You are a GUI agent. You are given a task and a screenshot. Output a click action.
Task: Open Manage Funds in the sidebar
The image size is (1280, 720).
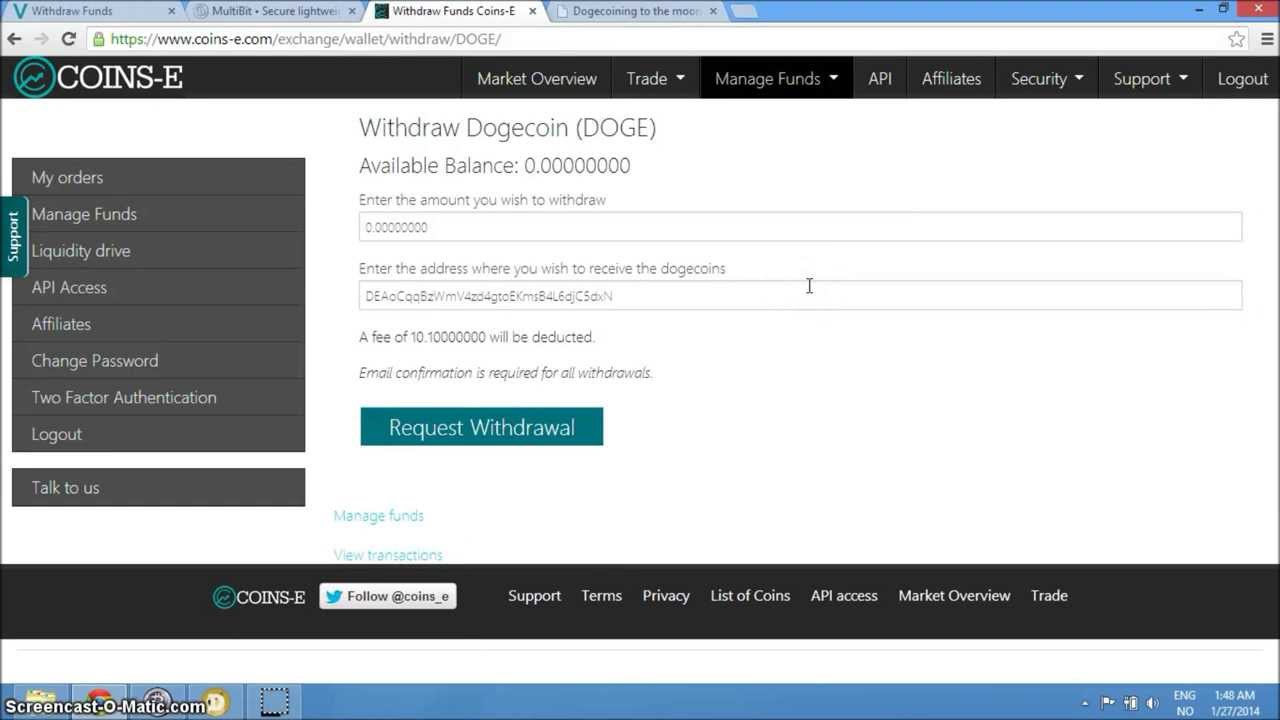pos(158,214)
